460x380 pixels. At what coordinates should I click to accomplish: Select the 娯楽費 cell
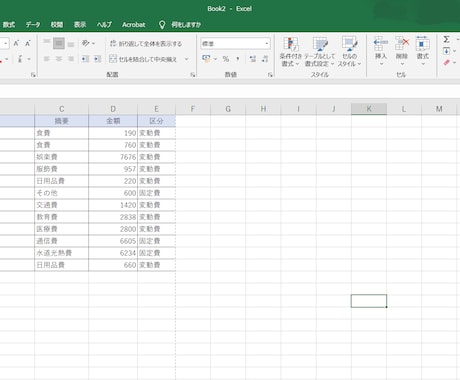(62, 157)
